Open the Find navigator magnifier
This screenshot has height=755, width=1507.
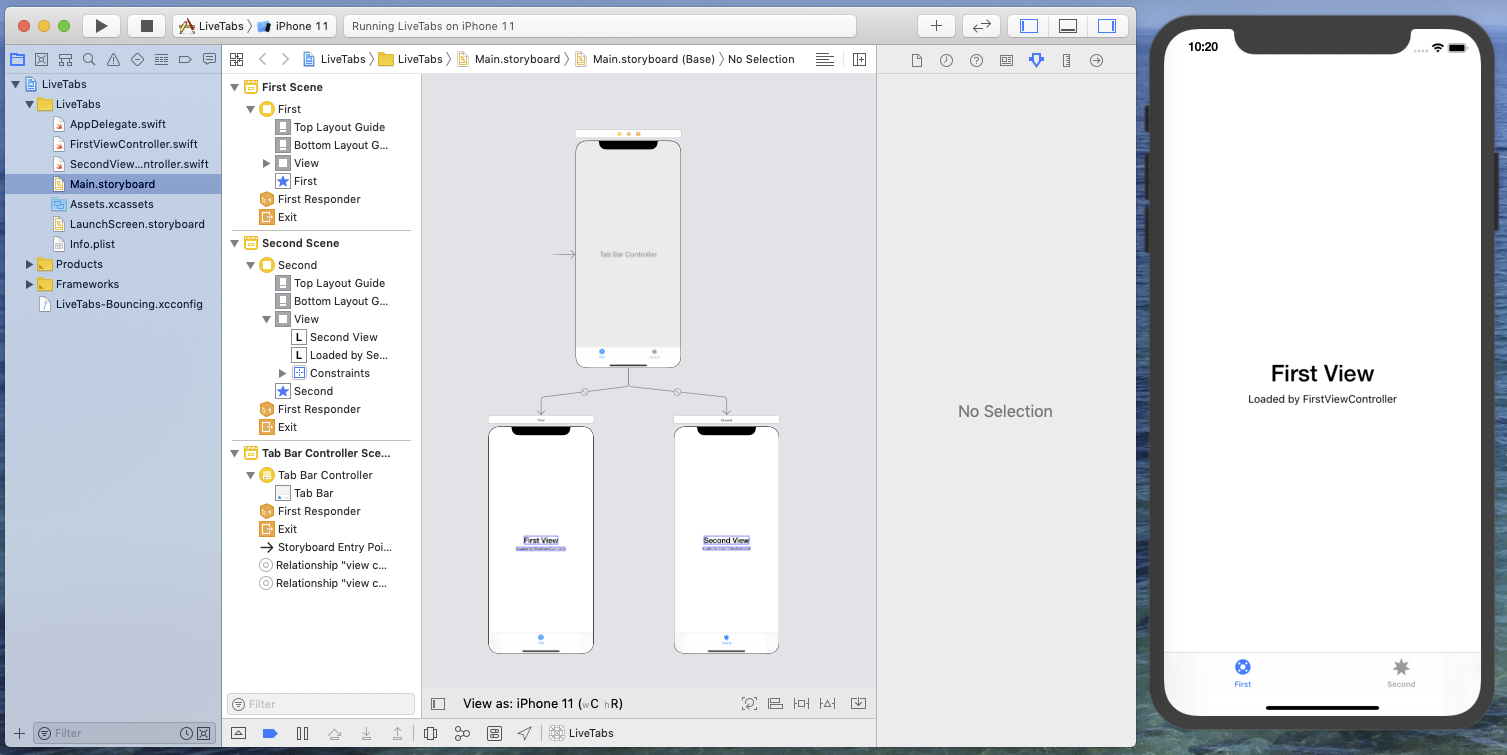click(x=89, y=59)
